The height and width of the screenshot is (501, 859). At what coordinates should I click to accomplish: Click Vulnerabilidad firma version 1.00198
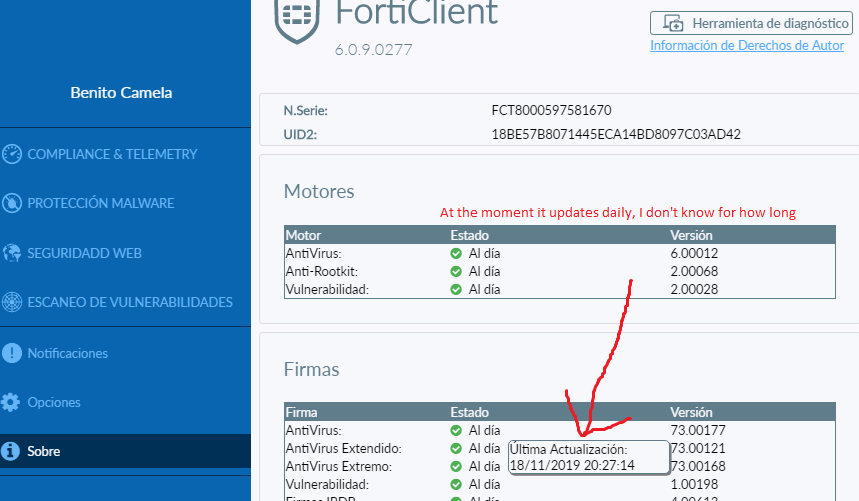click(x=694, y=485)
